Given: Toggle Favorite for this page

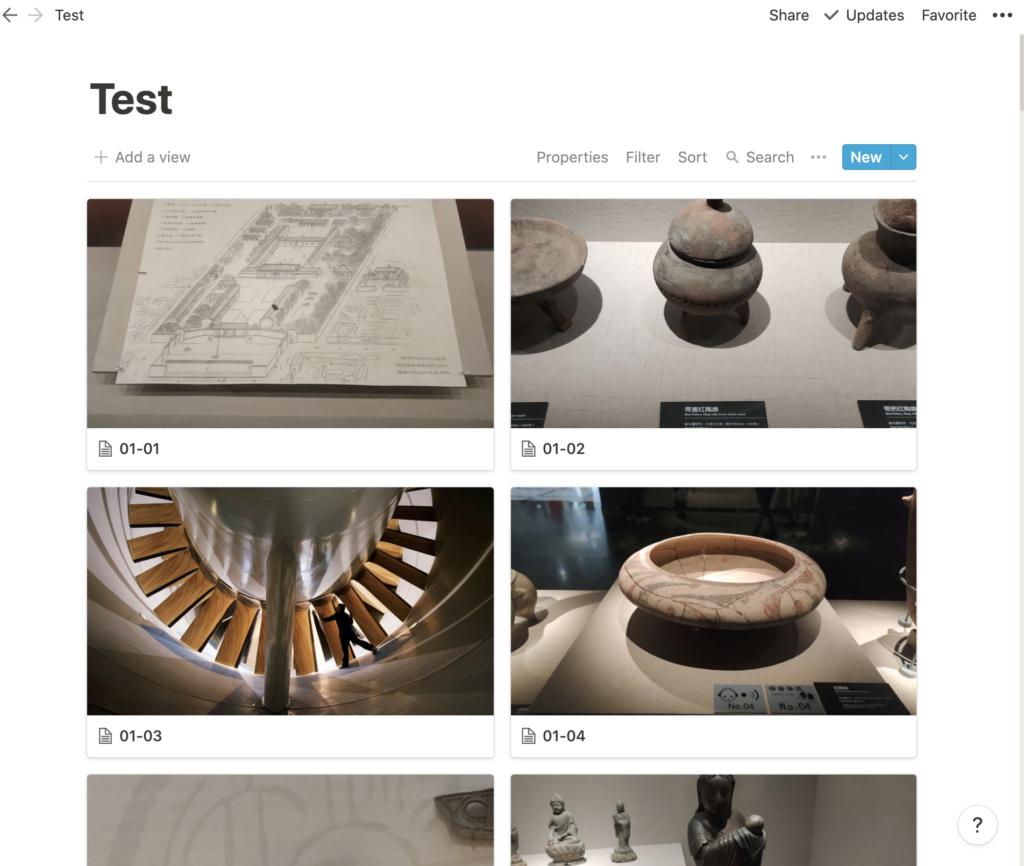Looking at the screenshot, I should coord(948,15).
